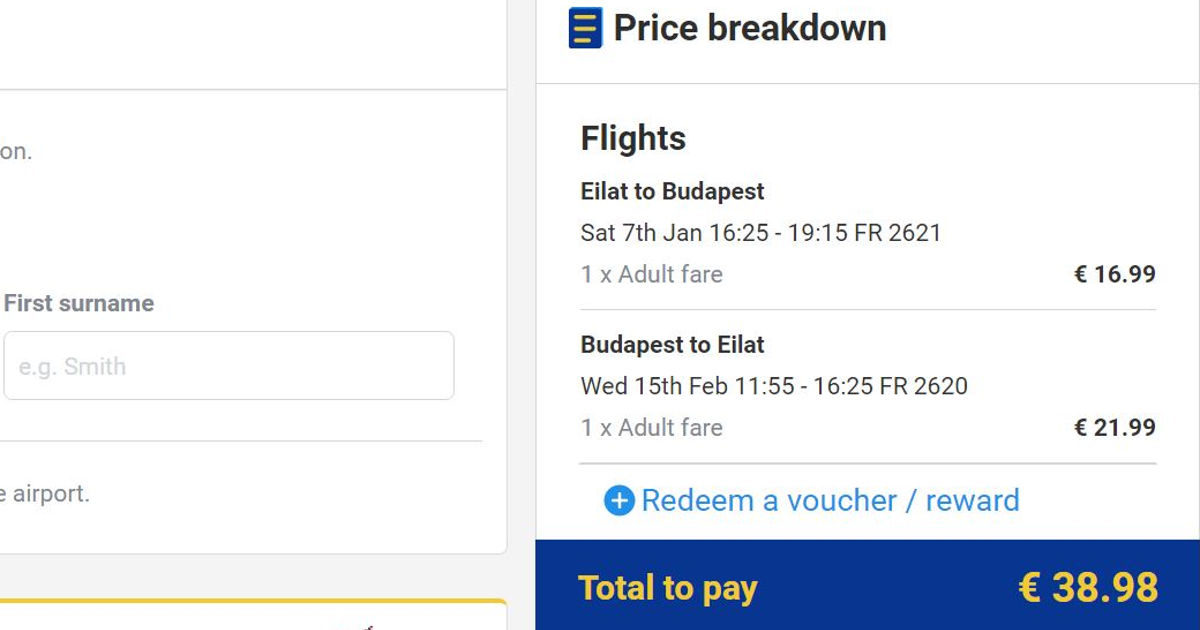The height and width of the screenshot is (630, 1200).
Task: Select the Eilat to Budapest route title
Action: (672, 191)
